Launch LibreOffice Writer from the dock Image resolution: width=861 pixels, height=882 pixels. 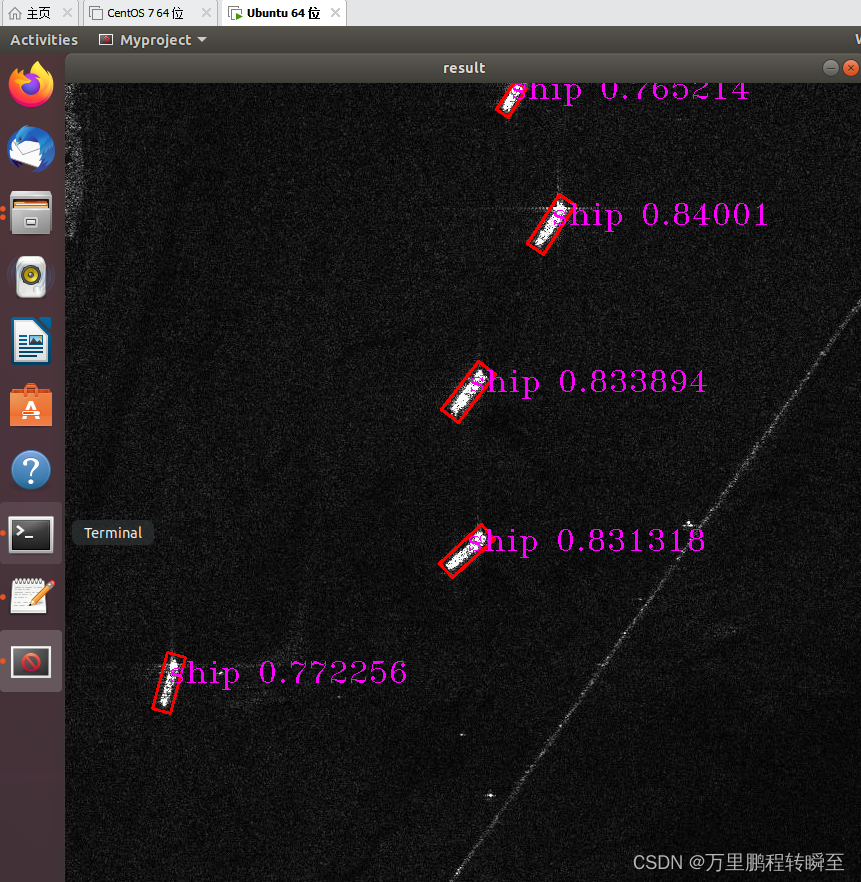(31, 340)
